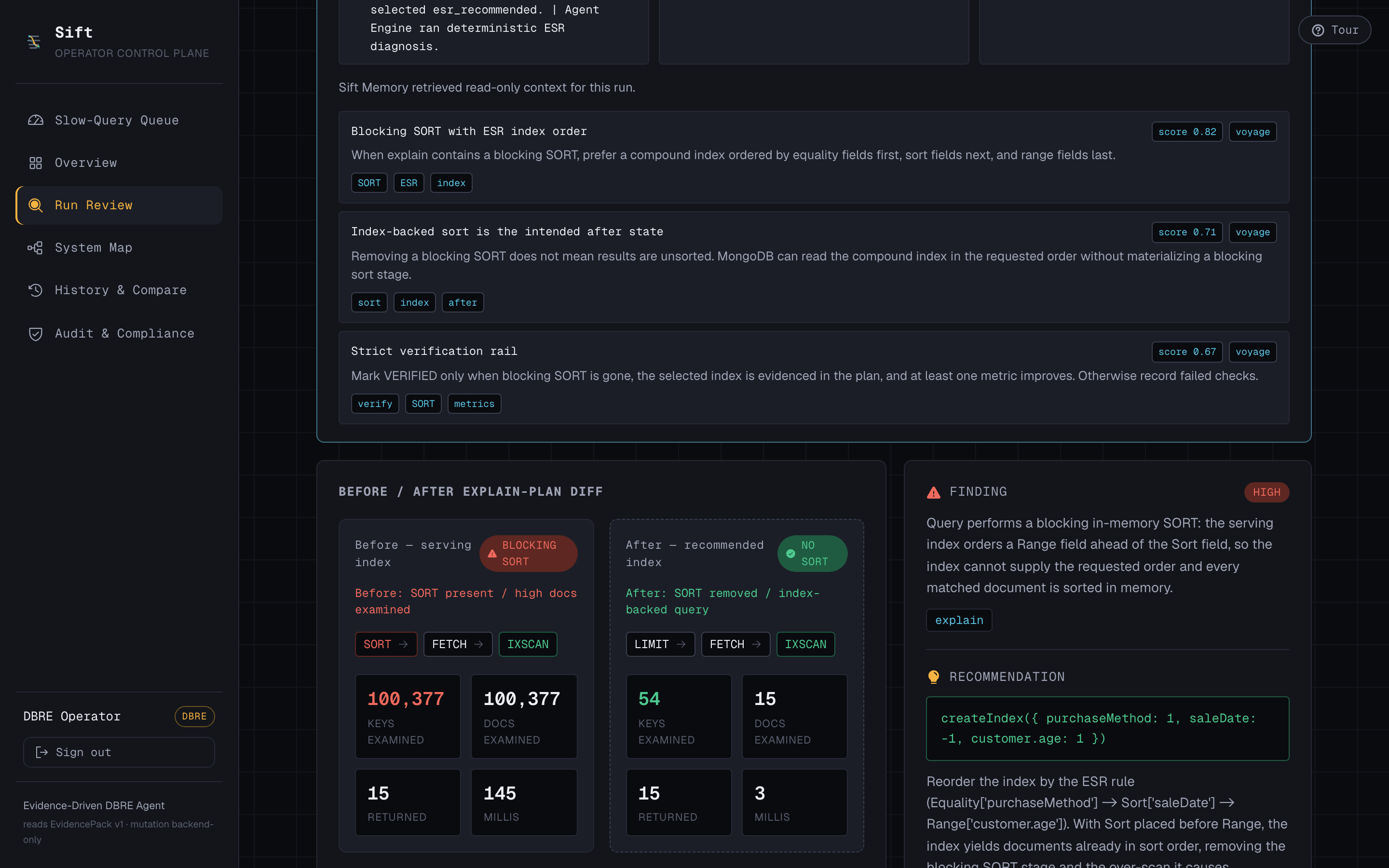Sign out of the operator account
Screen dimensions: 1389x868
[x=119, y=752]
